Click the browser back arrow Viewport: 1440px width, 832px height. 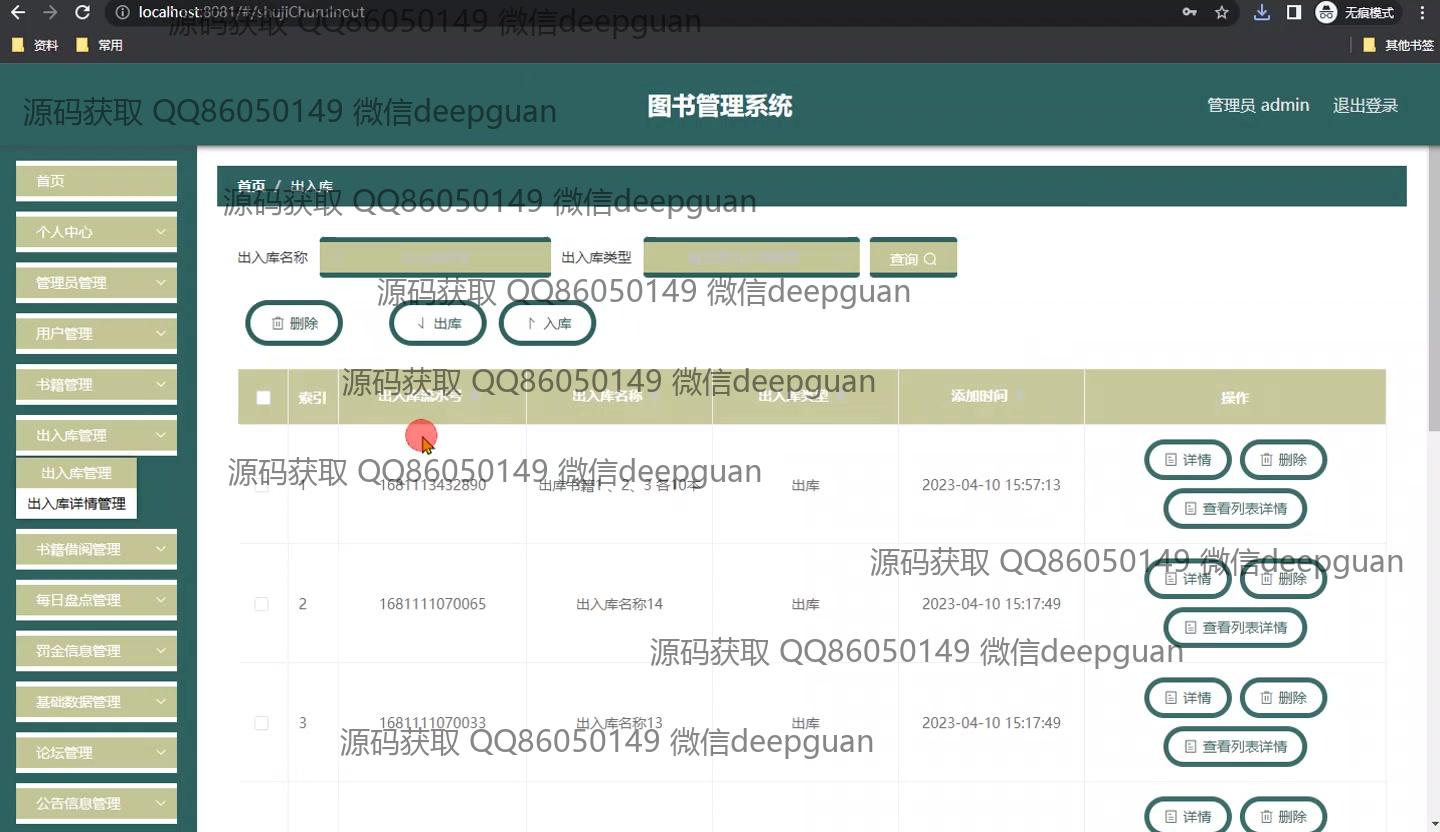tap(18, 13)
